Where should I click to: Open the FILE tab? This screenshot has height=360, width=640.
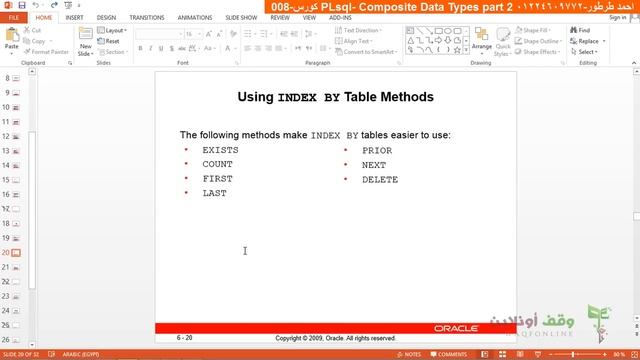coord(13,18)
